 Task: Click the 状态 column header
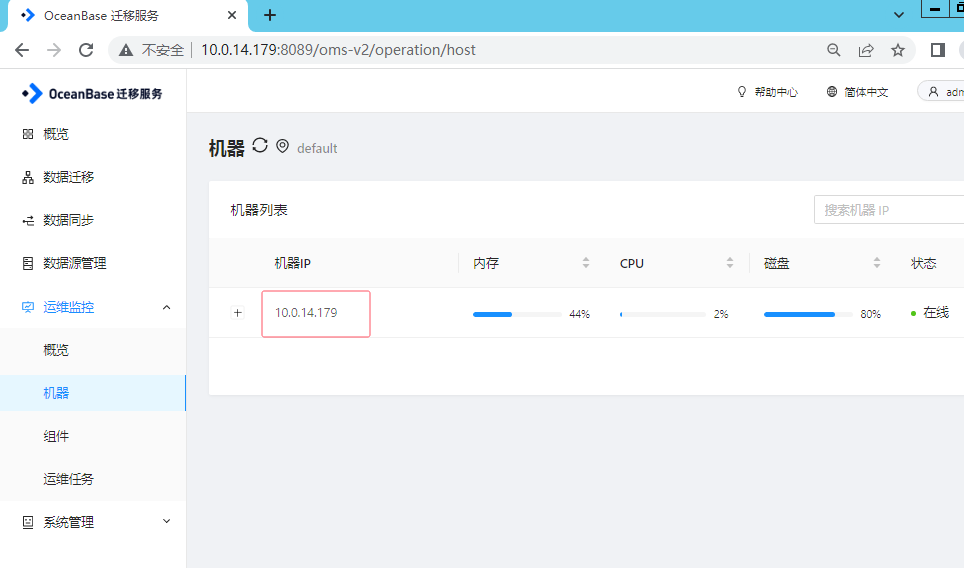pos(923,263)
